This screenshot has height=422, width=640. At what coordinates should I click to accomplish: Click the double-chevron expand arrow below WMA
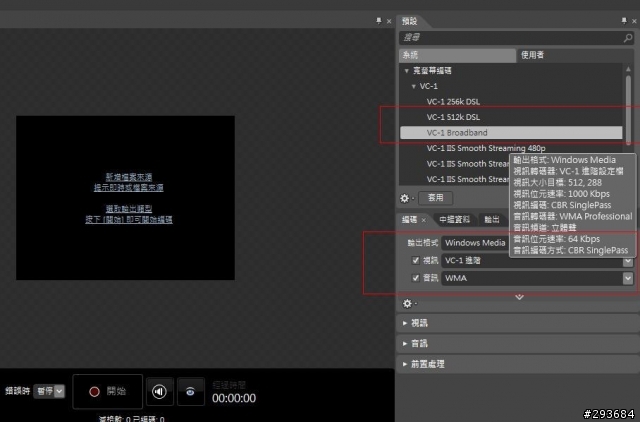[519, 297]
